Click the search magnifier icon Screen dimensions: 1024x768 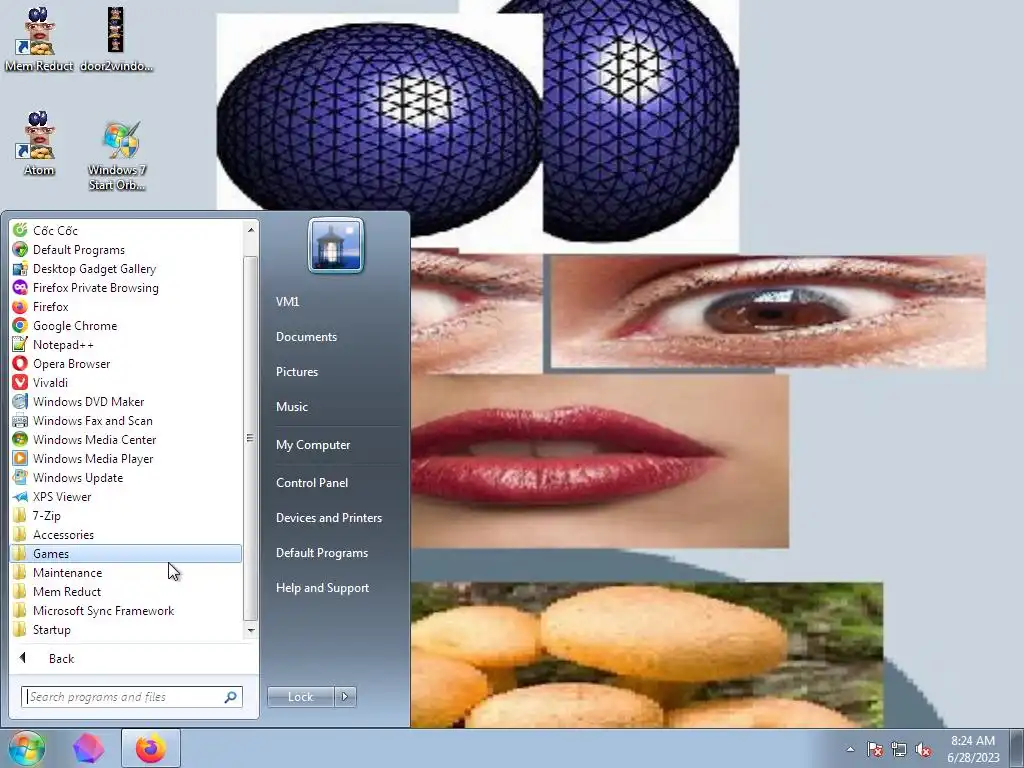231,697
